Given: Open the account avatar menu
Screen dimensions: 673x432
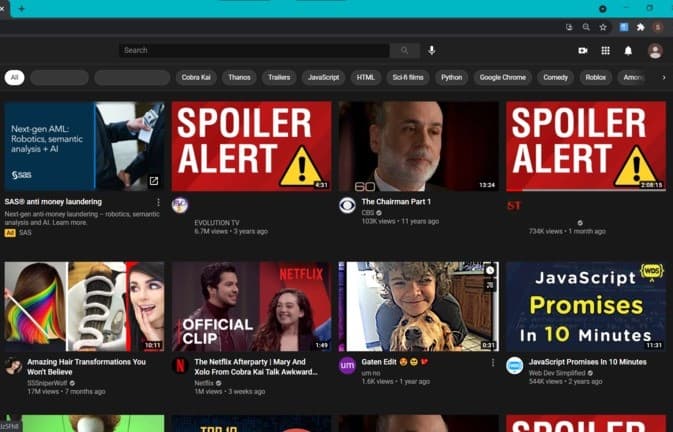Looking at the screenshot, I should (x=655, y=50).
